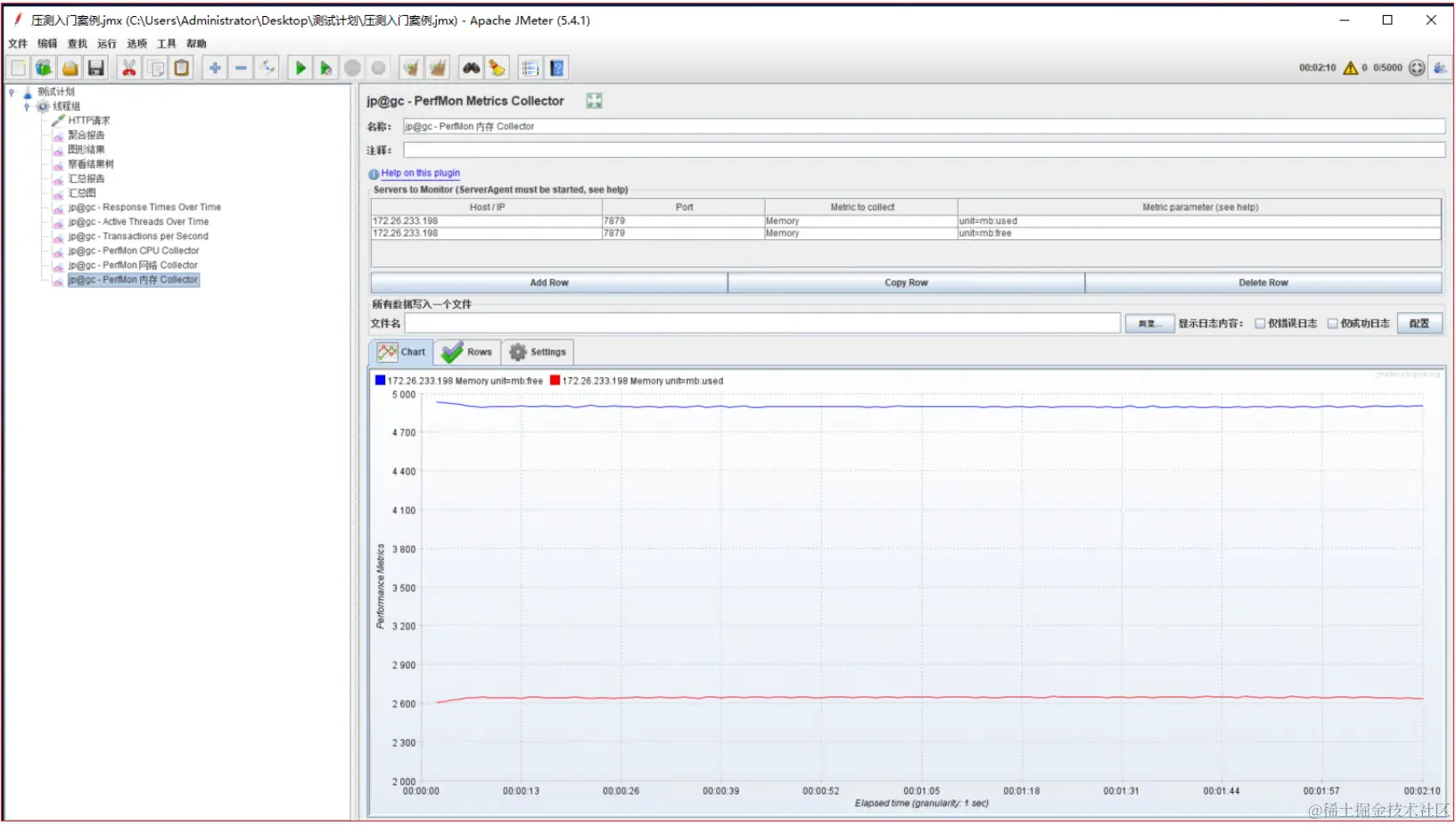
Task: Collapse the 测试计划 tree node
Action: (12, 92)
